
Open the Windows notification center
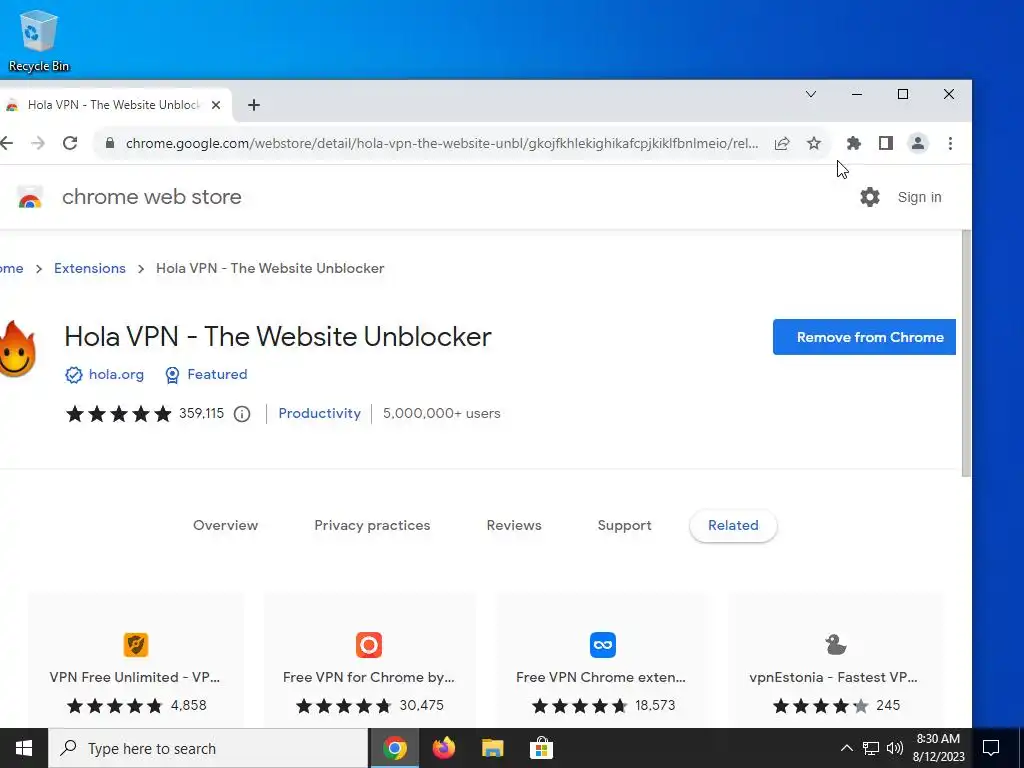(991, 748)
